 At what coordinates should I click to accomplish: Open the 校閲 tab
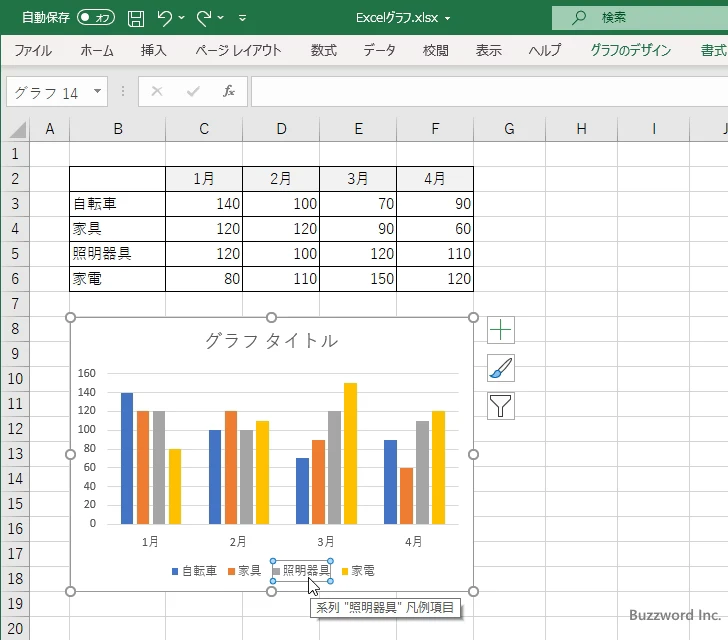coord(436,50)
